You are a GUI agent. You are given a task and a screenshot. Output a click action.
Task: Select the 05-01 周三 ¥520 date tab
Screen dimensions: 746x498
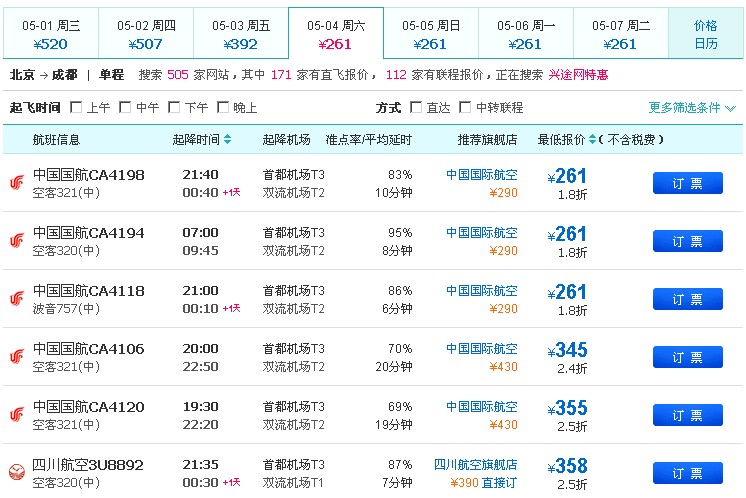coord(51,34)
